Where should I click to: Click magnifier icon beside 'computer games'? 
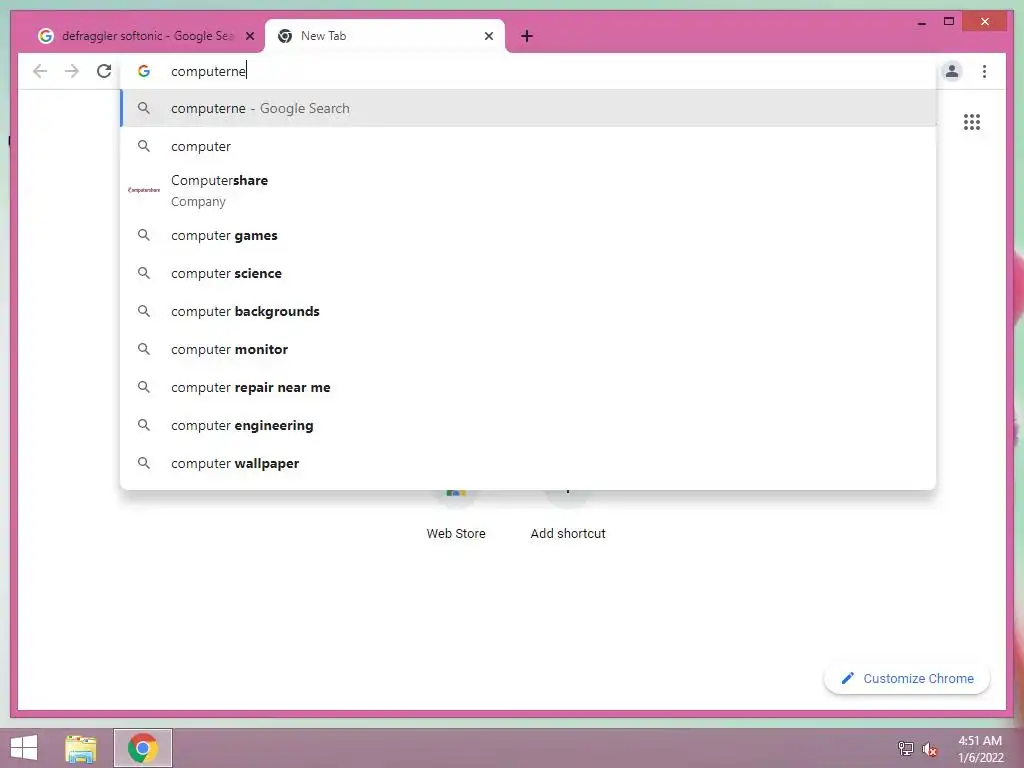point(144,235)
